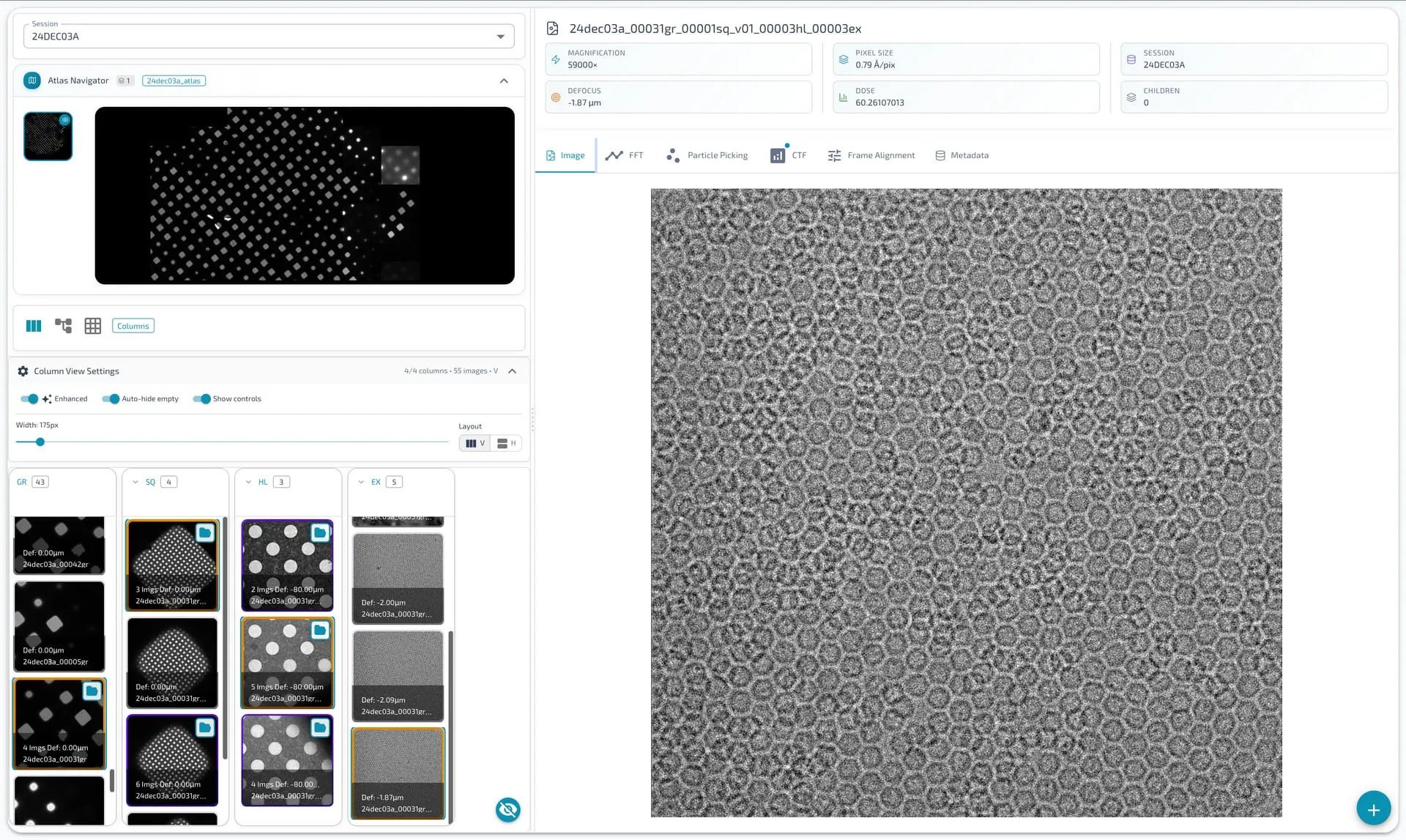This screenshot has height=840, width=1406.
Task: Click the 24dec03a_atlas tag
Action: coord(174,81)
